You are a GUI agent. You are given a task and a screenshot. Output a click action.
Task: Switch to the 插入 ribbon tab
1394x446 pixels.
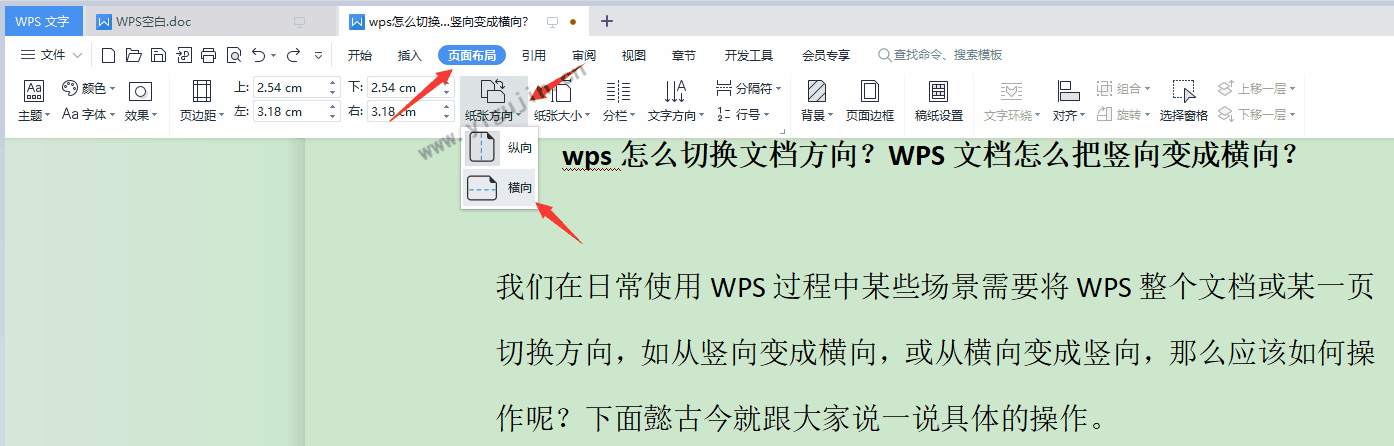tap(410, 55)
